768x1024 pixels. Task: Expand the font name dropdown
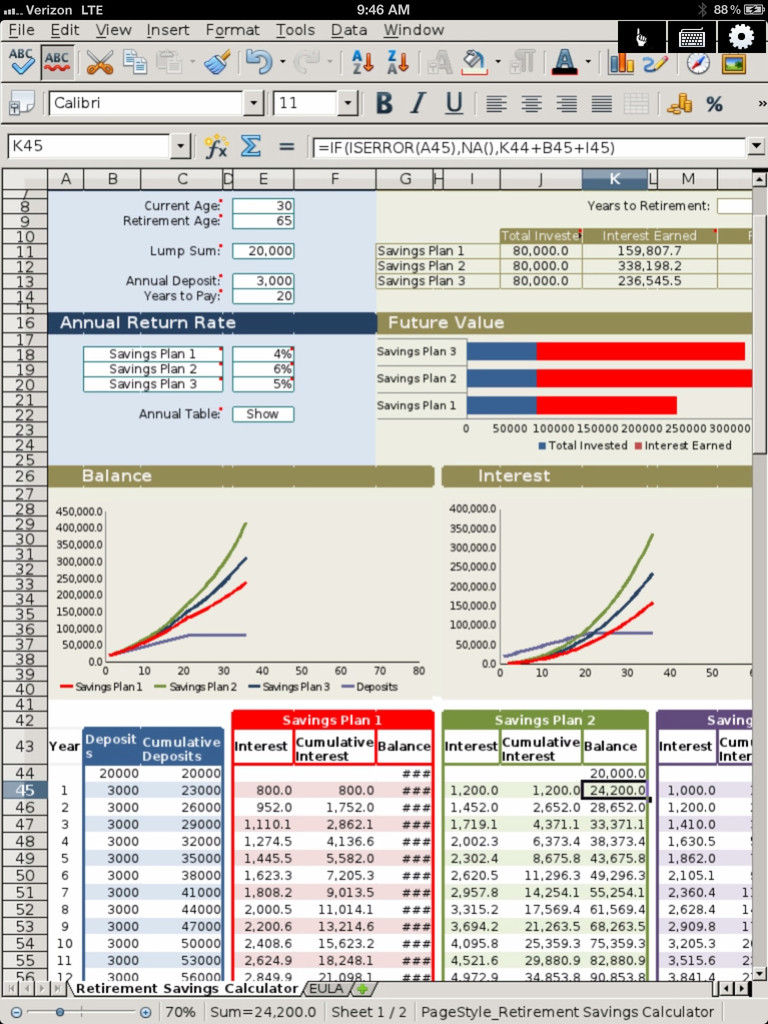point(253,103)
